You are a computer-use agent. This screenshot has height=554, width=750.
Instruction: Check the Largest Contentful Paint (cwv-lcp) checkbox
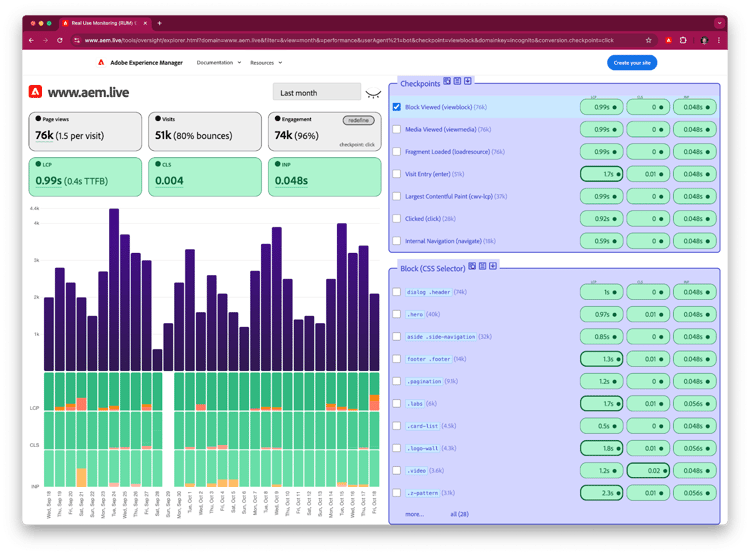coord(397,196)
